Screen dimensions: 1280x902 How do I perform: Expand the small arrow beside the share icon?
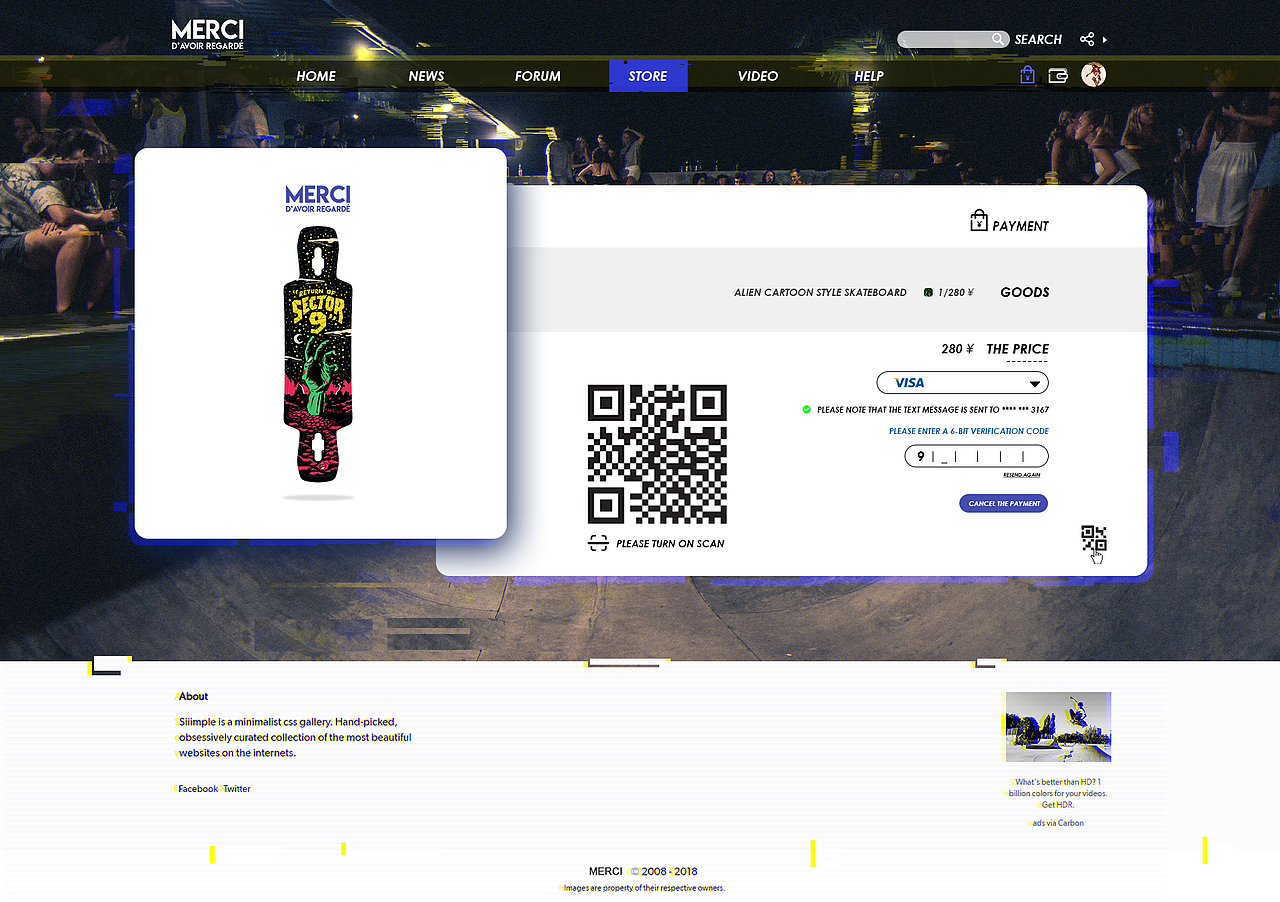pyautogui.click(x=1105, y=40)
